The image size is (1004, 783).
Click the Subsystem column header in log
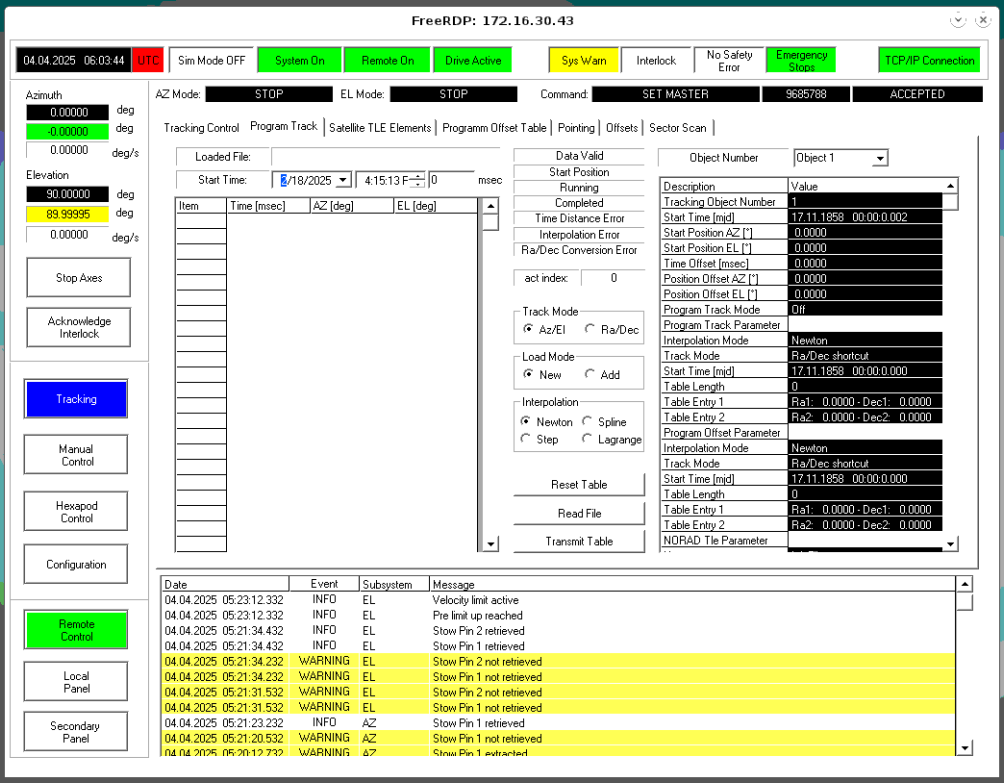394,584
